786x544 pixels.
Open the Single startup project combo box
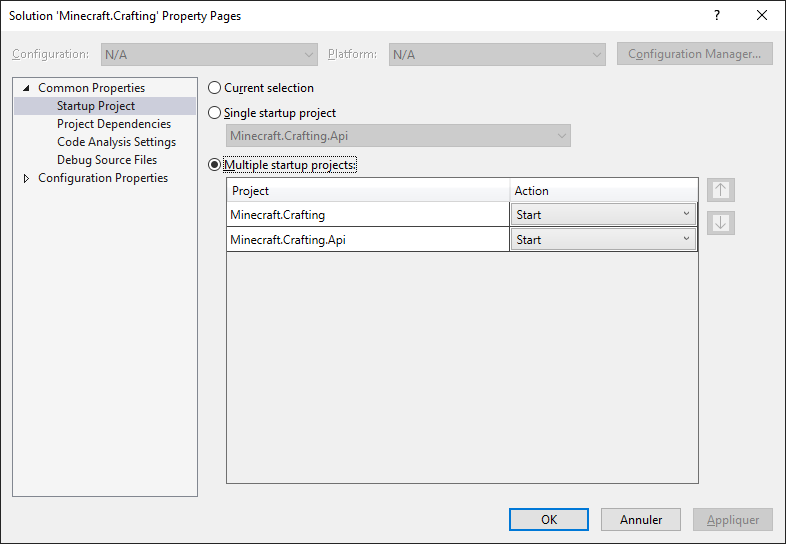398,136
